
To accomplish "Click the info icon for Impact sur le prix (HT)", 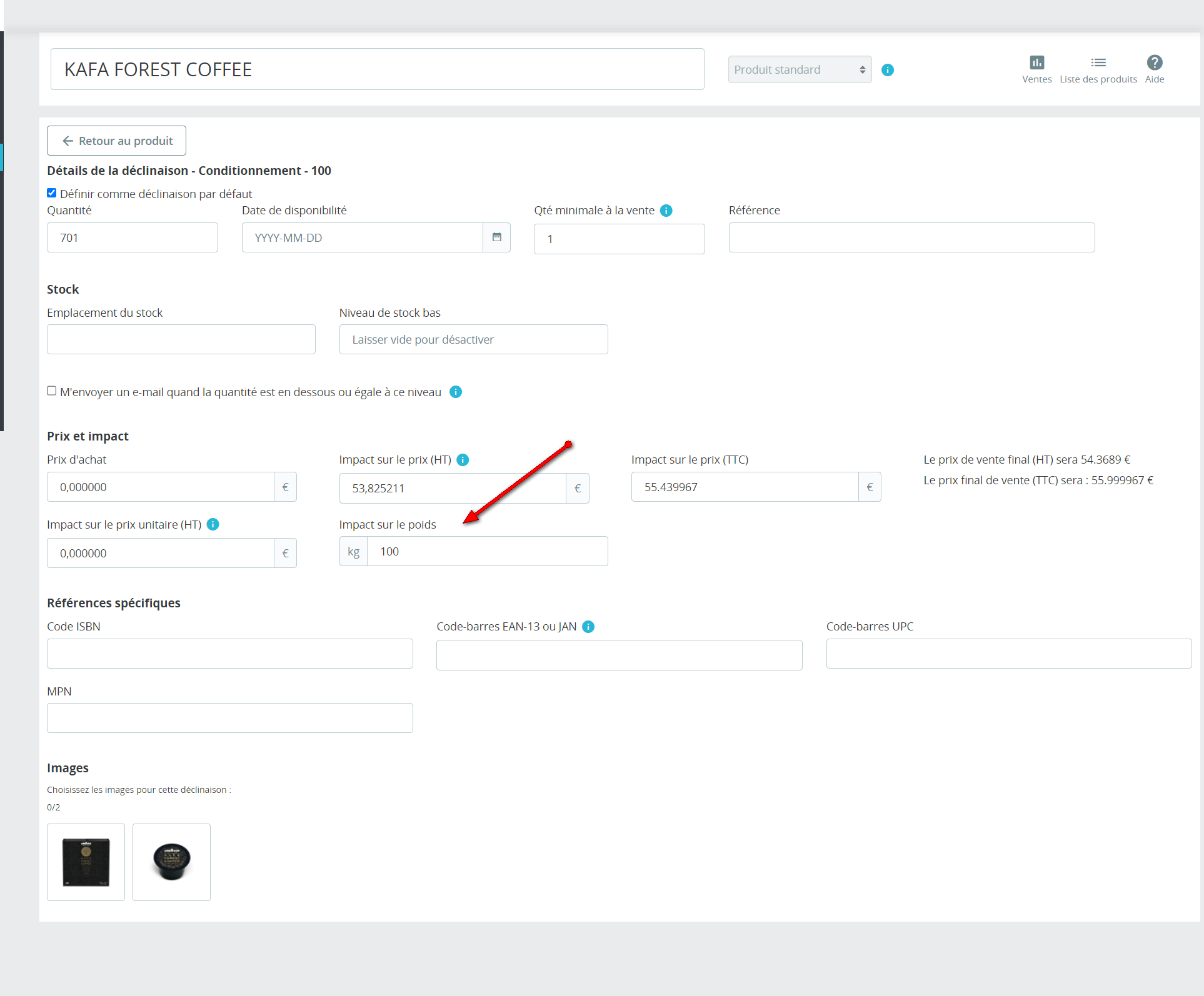I will [x=463, y=460].
